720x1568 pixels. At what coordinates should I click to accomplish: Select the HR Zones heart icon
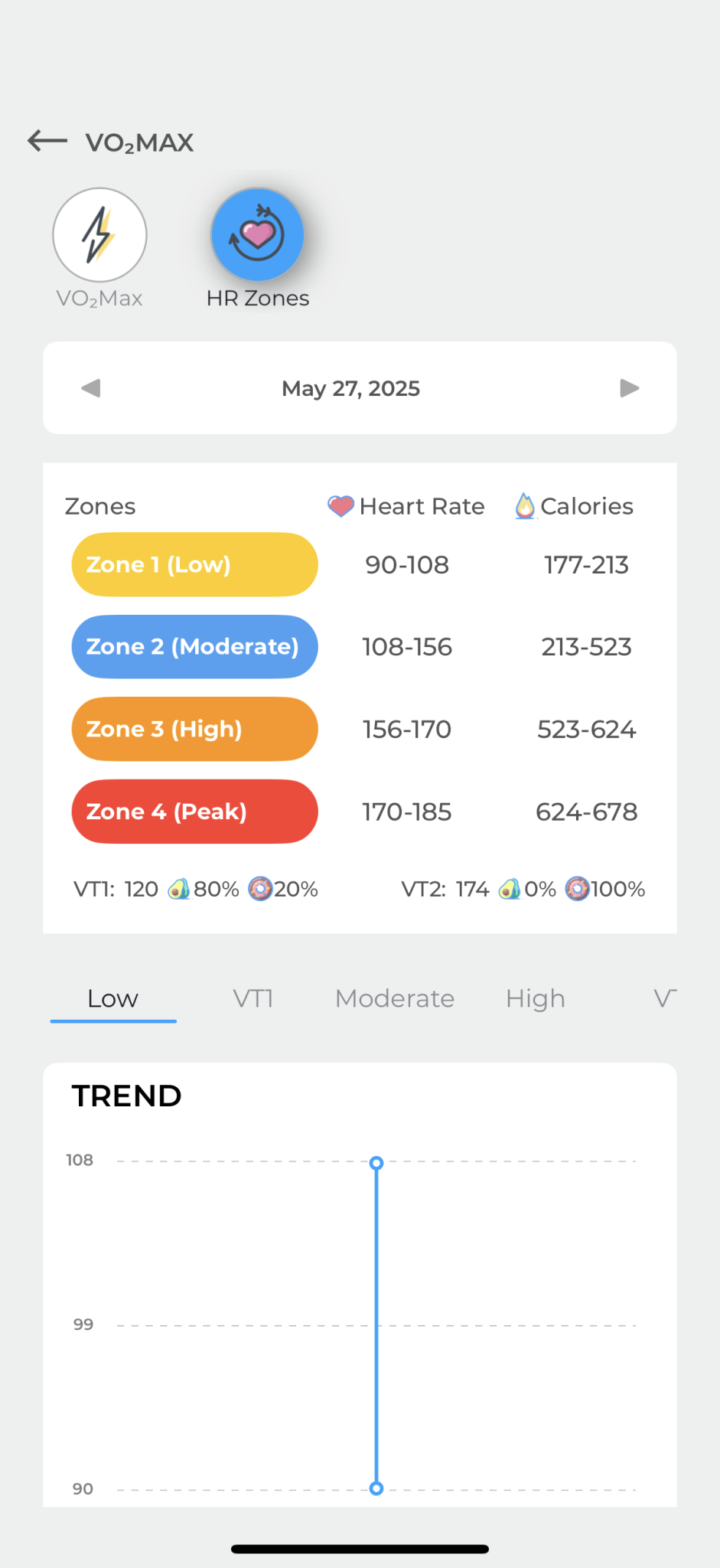258,235
